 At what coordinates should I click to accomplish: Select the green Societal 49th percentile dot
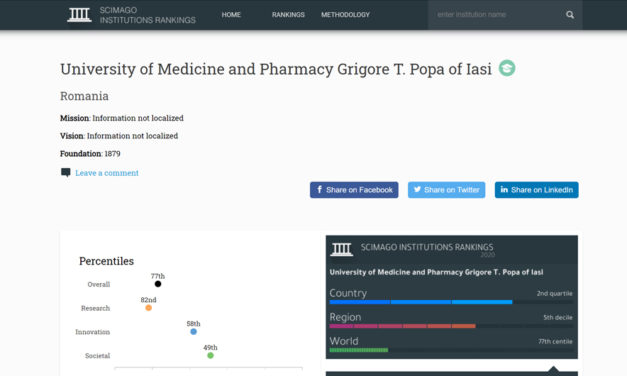tap(210, 355)
